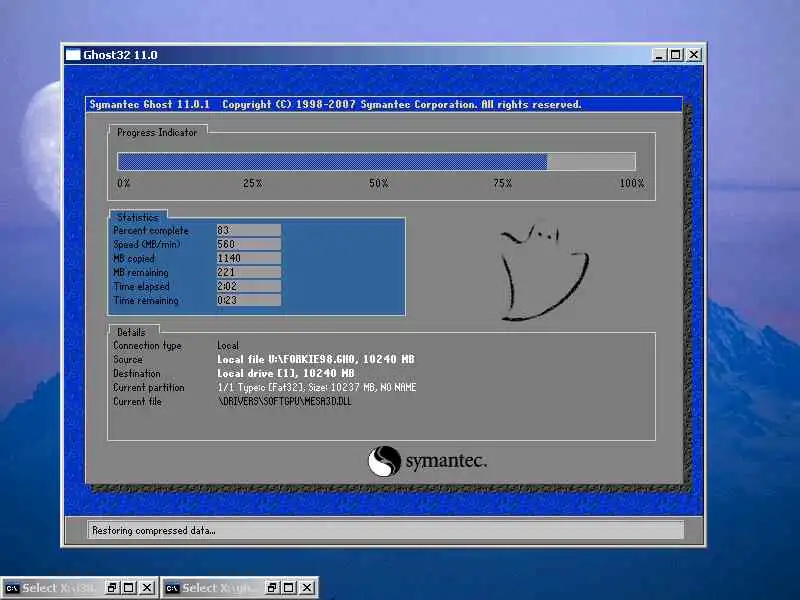Click the Current partition details text

(x=316, y=387)
